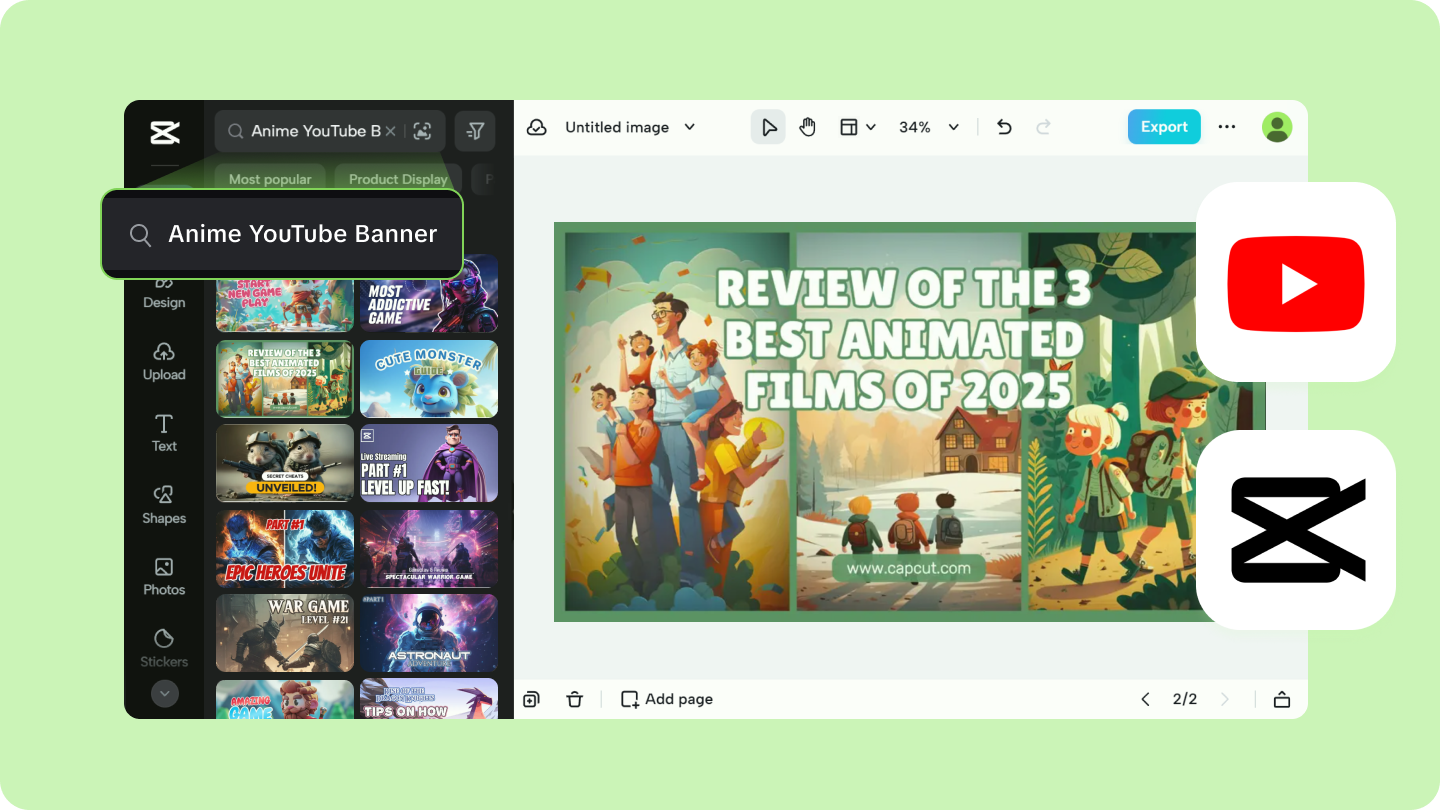Select the Text tool in sidebar
1440x810 pixels.
pyautogui.click(x=164, y=433)
